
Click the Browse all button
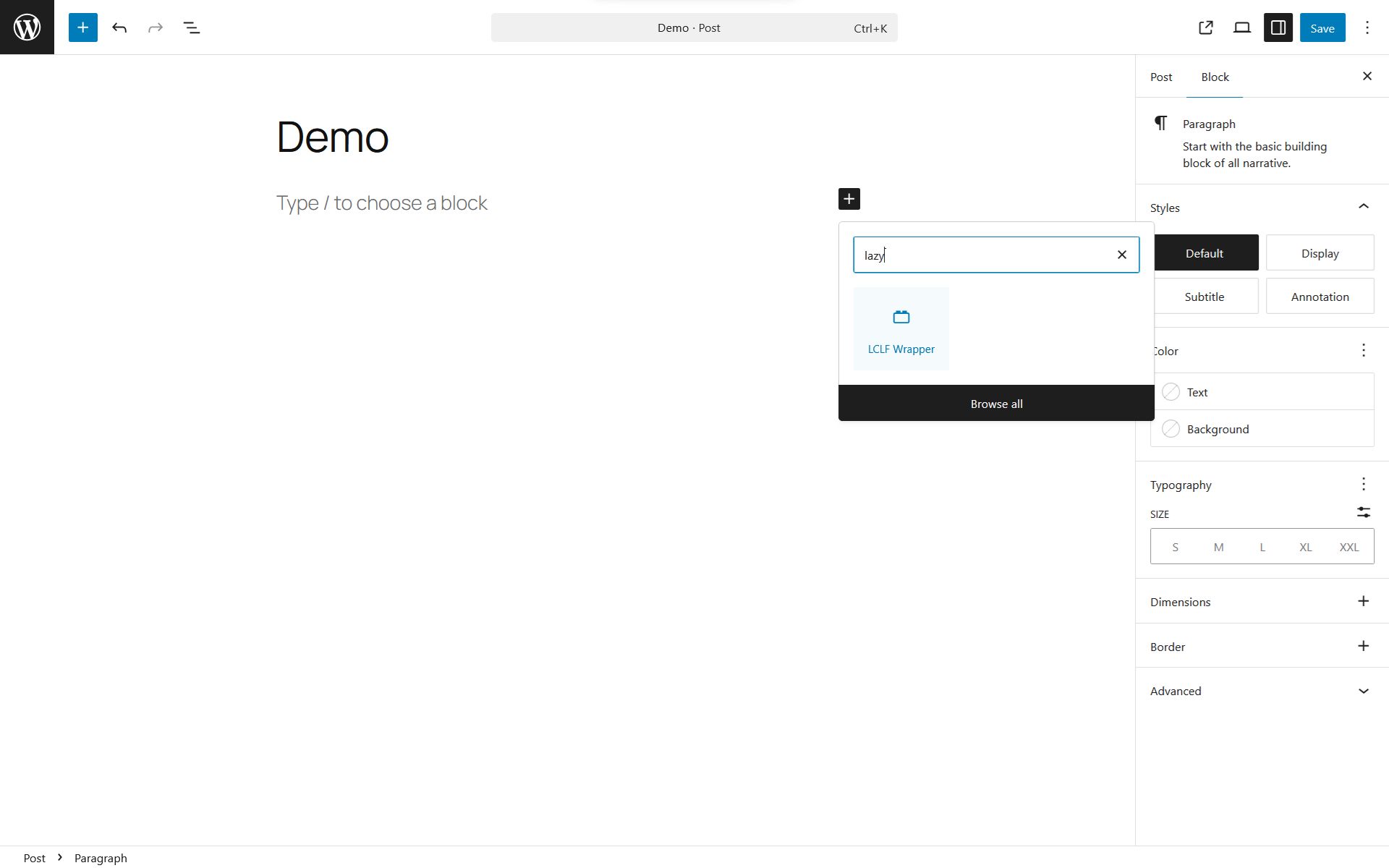[x=996, y=404]
